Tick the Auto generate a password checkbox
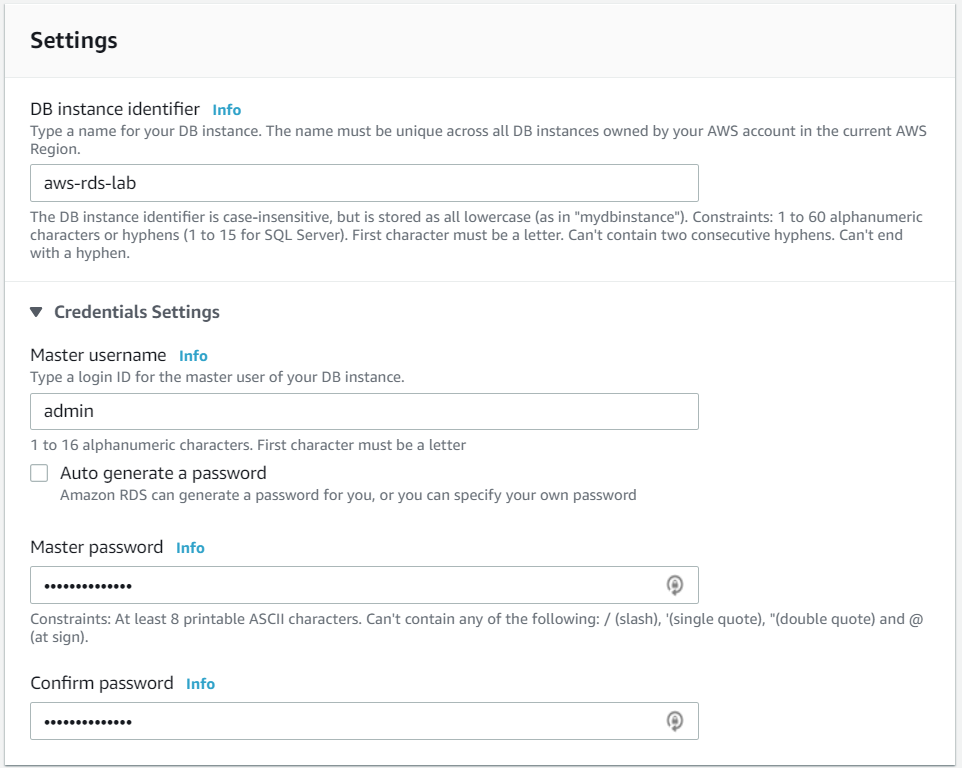This screenshot has height=768, width=962. pos(39,473)
